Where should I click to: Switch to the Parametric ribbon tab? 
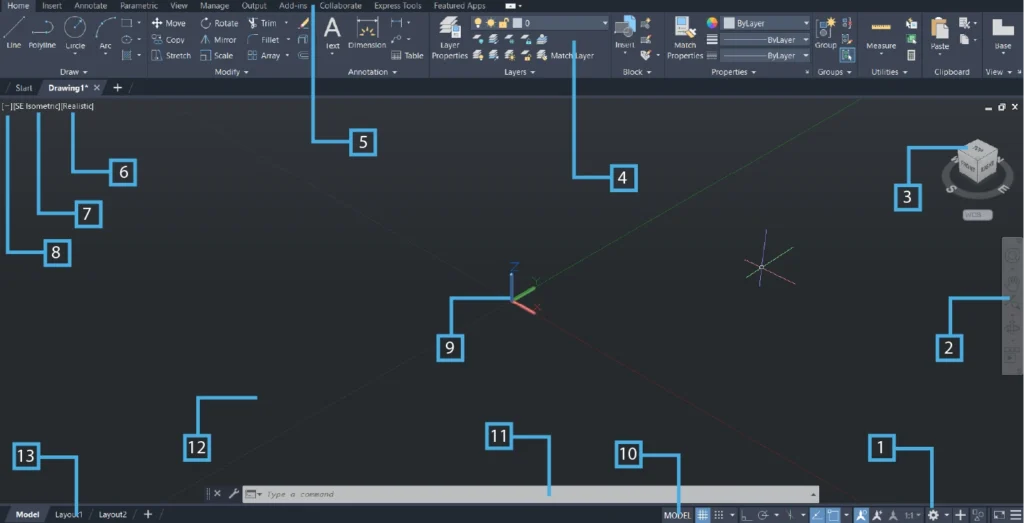coord(138,6)
